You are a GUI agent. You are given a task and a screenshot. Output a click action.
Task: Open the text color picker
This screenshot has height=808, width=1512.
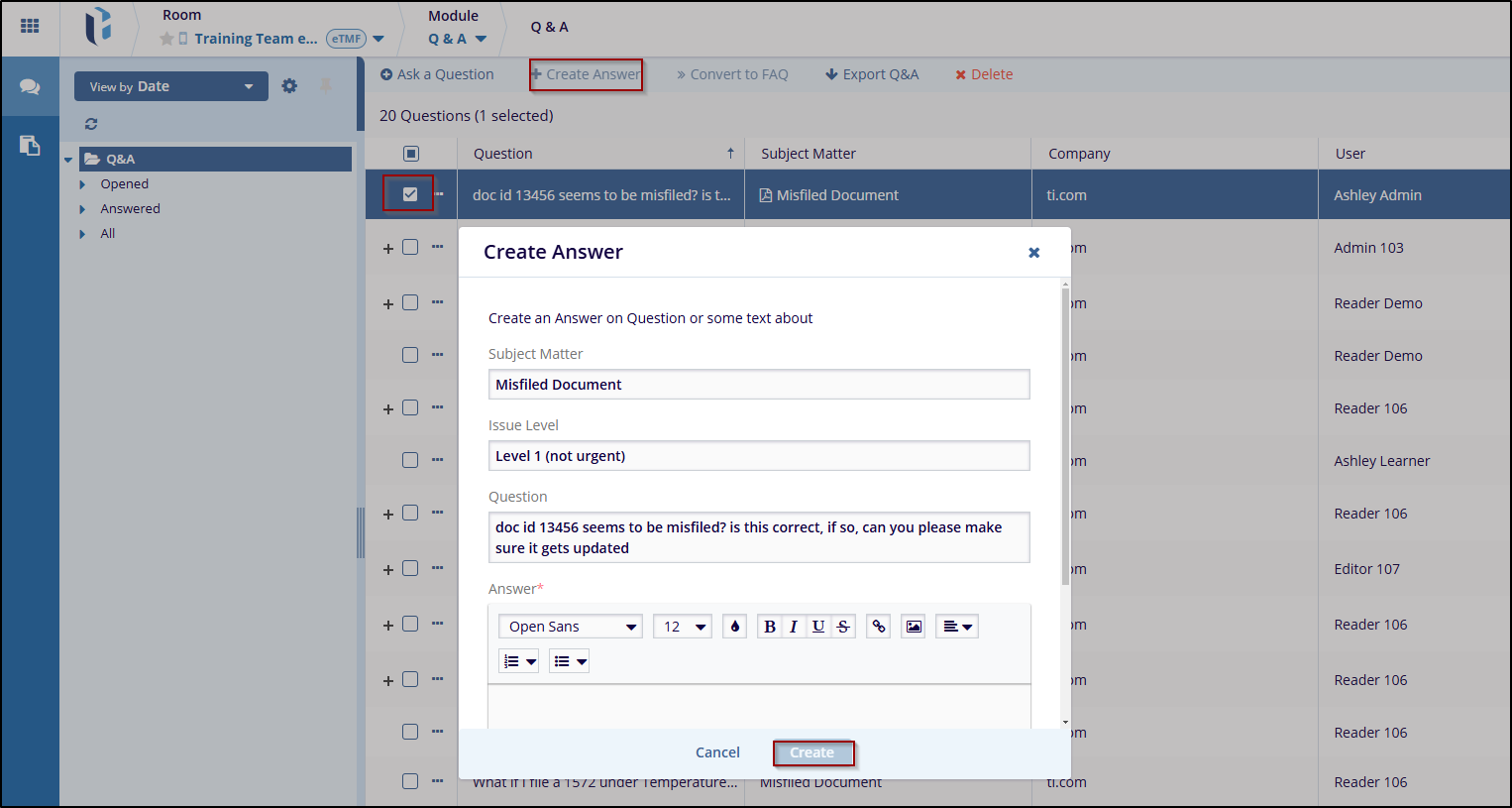click(x=734, y=627)
